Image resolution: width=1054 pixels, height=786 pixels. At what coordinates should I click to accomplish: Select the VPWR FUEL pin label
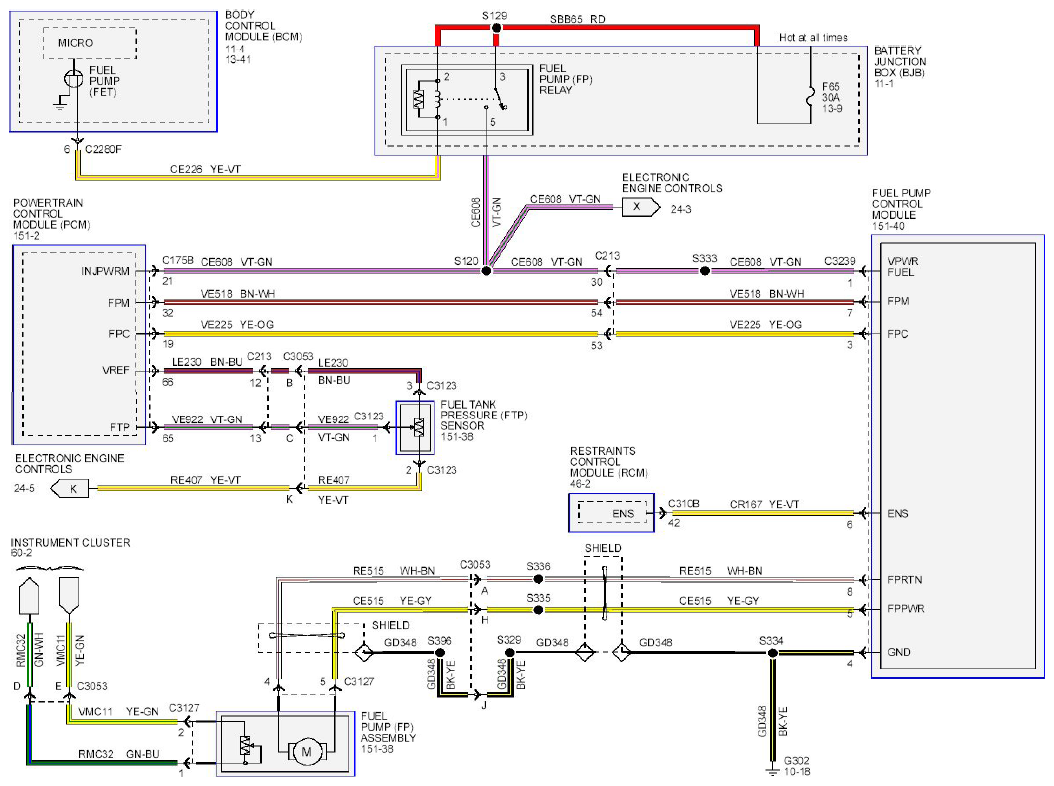[903, 267]
